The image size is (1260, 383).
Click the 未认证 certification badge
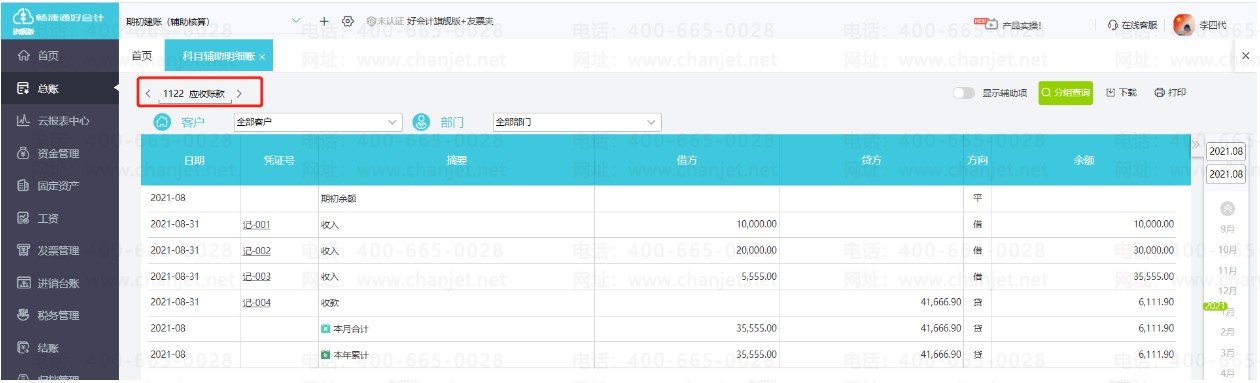384,21
